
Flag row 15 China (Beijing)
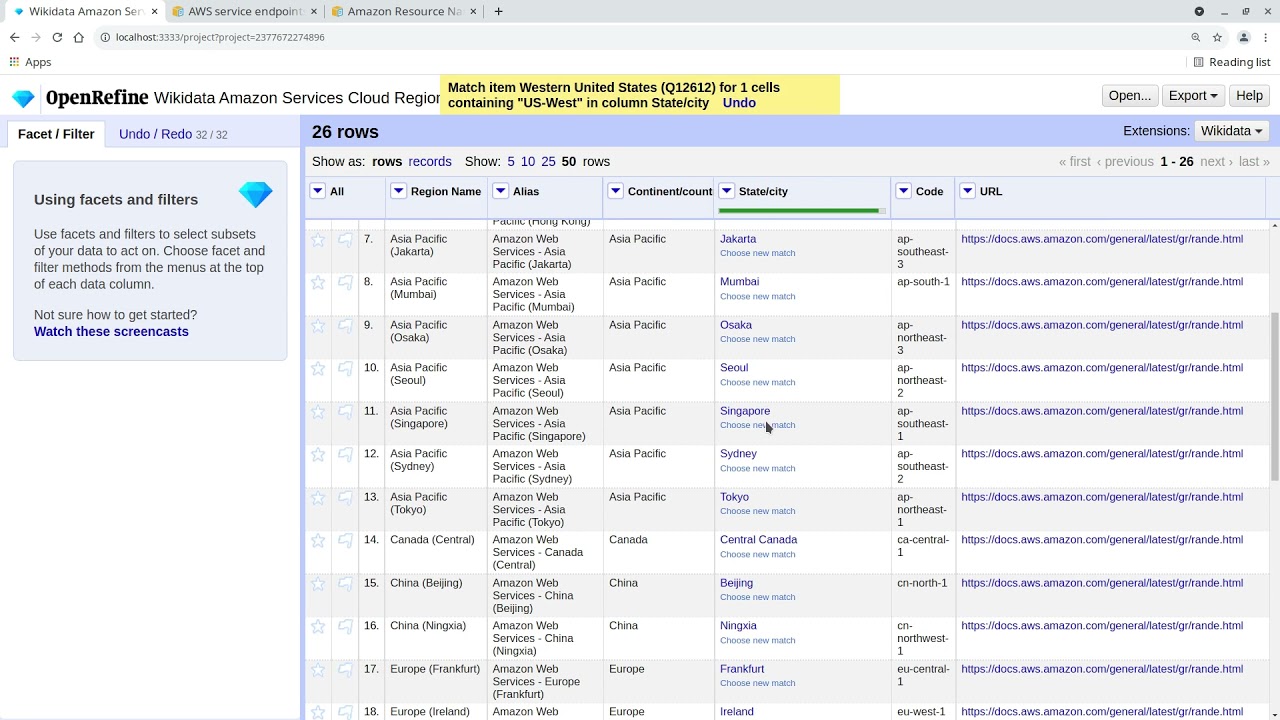click(345, 584)
